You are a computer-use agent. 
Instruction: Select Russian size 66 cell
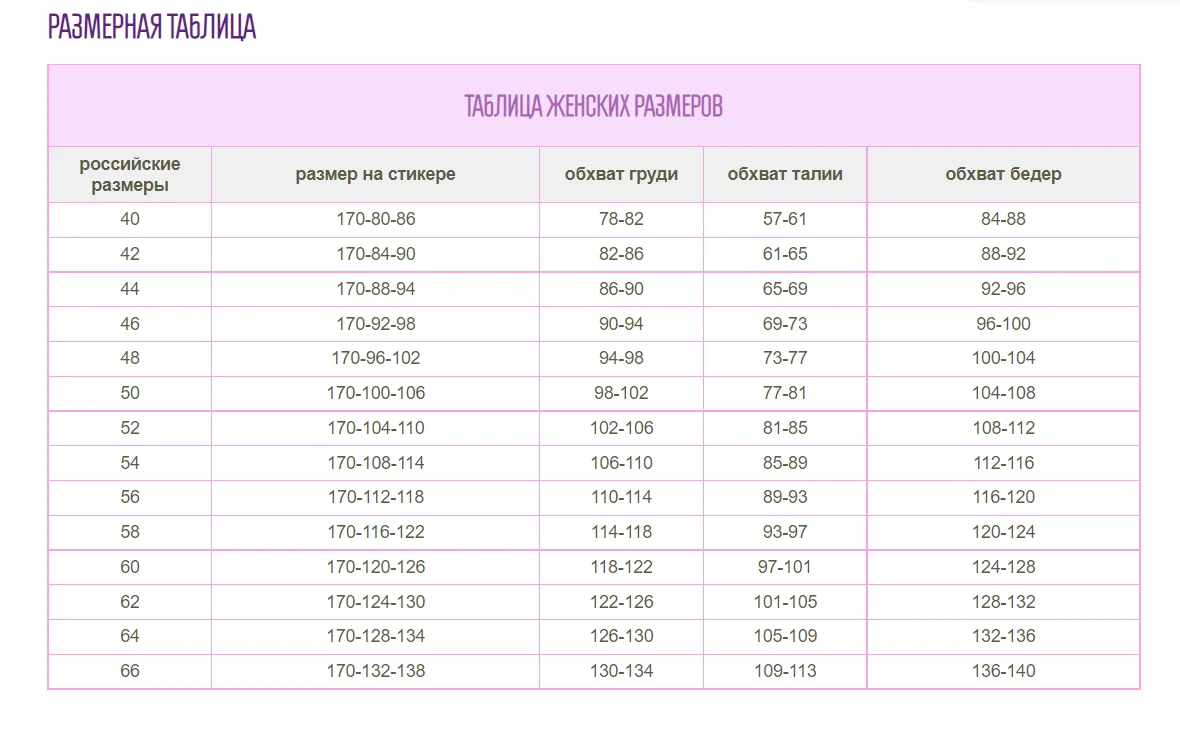click(129, 671)
